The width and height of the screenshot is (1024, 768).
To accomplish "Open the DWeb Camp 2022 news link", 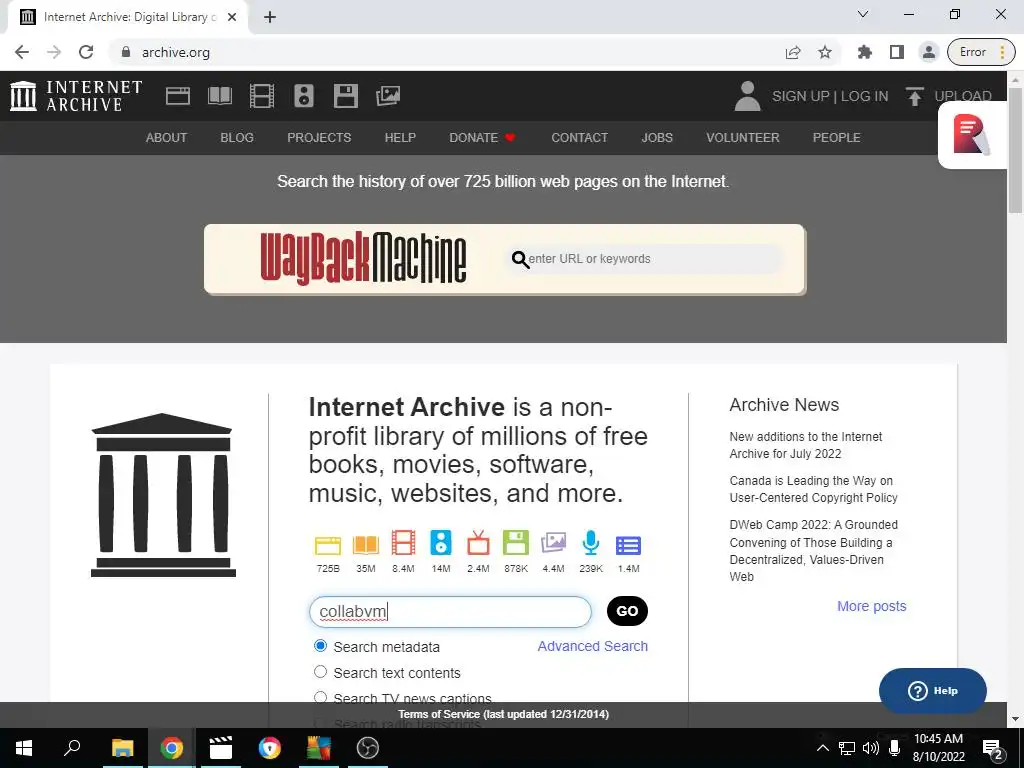I will (813, 550).
